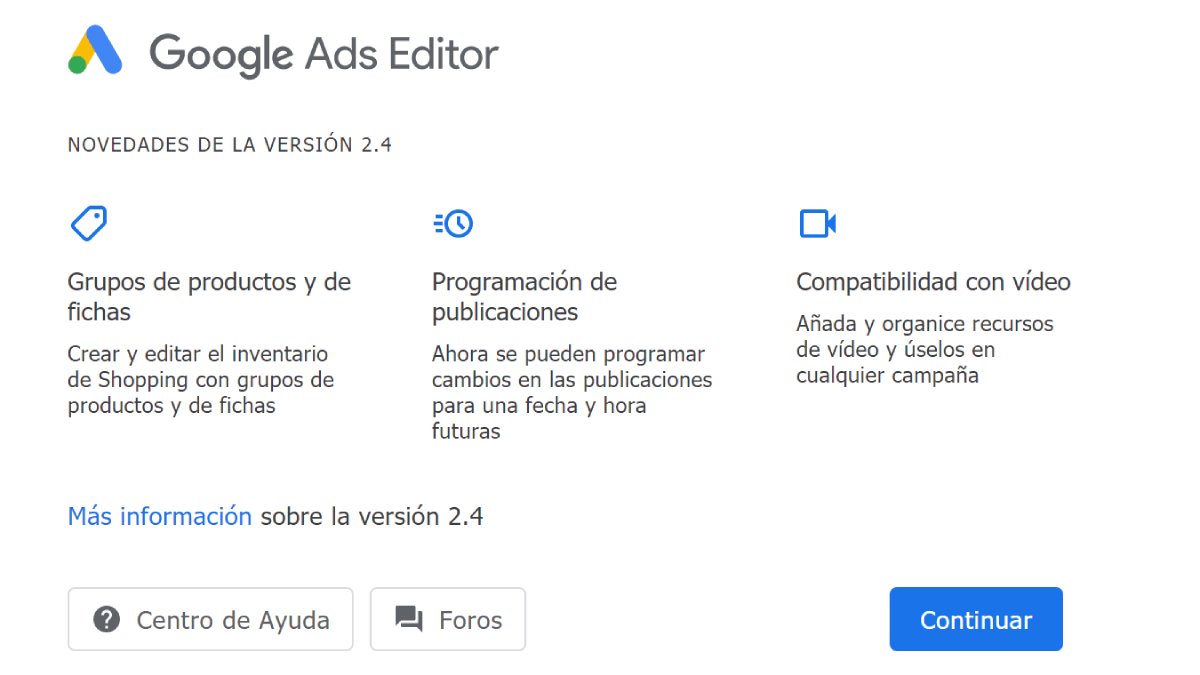Click the clock icon above Programación de publicaciones

(452, 224)
